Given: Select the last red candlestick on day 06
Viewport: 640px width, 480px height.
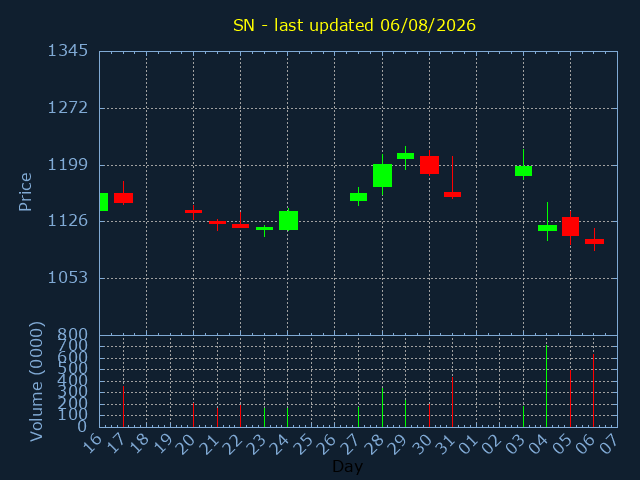Looking at the screenshot, I should (594, 242).
